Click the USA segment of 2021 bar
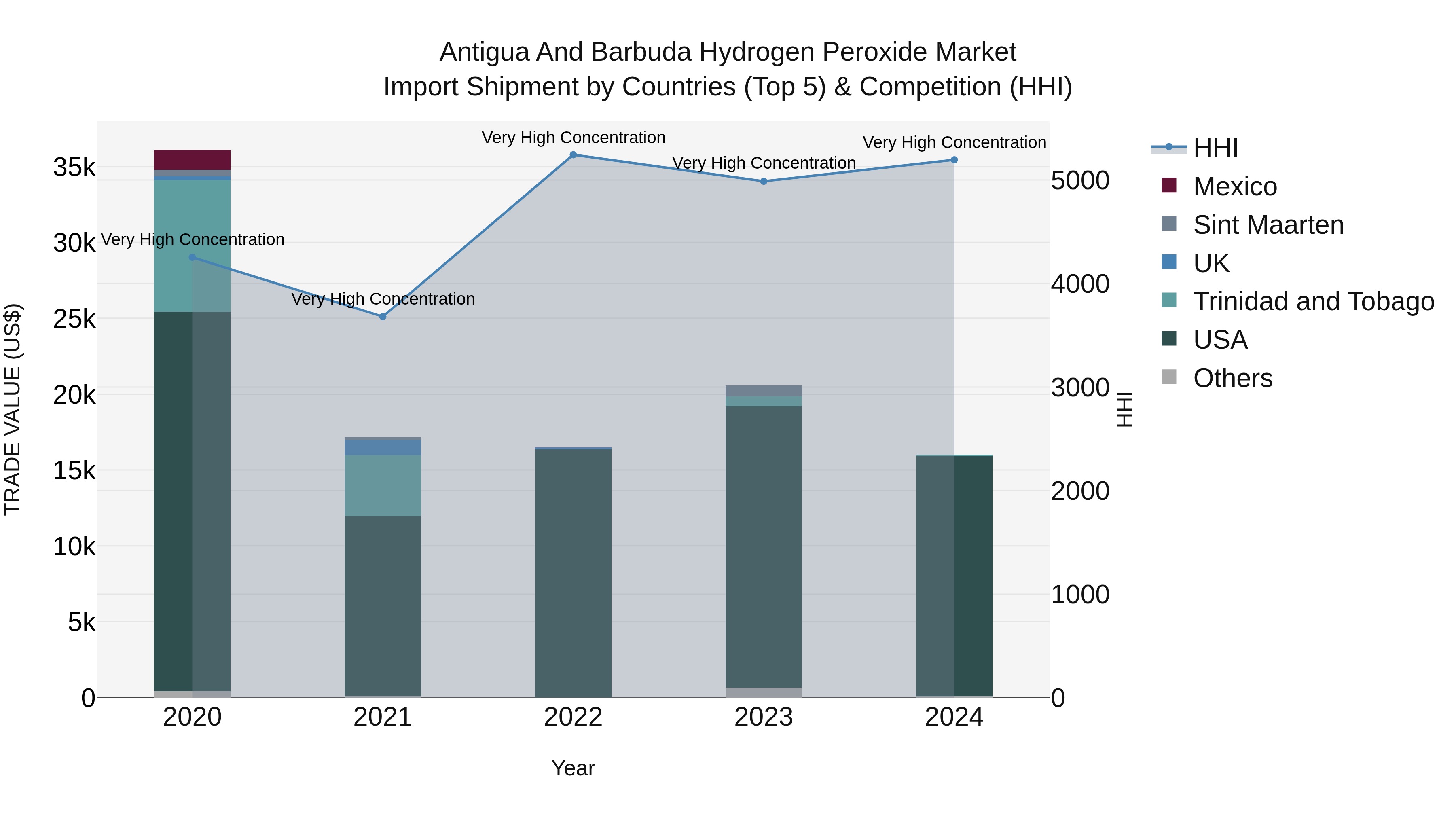Screen dimensions: 1456x819 [x=383, y=606]
